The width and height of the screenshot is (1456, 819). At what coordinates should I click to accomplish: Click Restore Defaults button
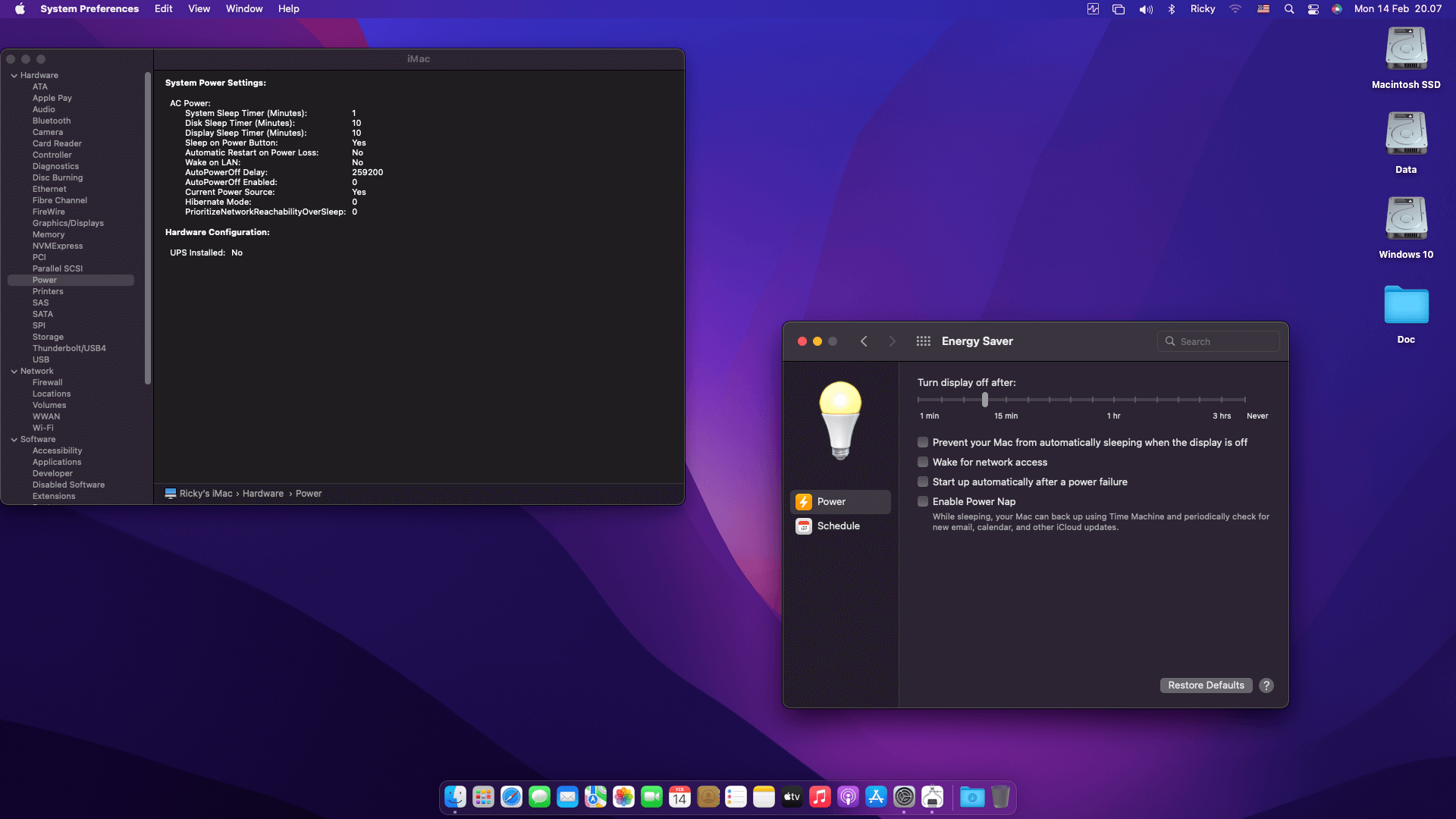coord(1206,686)
